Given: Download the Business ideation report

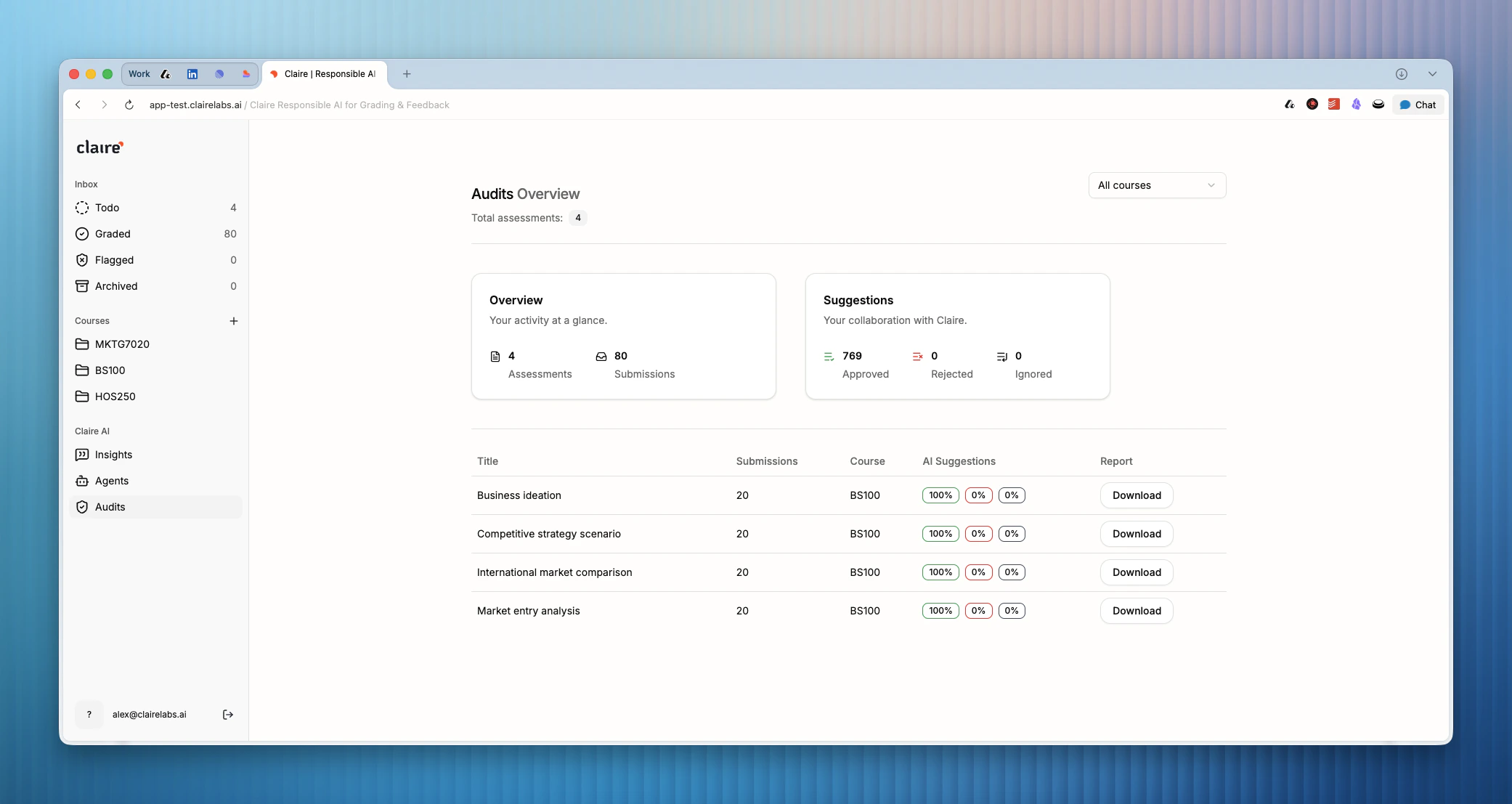Looking at the screenshot, I should pos(1137,495).
